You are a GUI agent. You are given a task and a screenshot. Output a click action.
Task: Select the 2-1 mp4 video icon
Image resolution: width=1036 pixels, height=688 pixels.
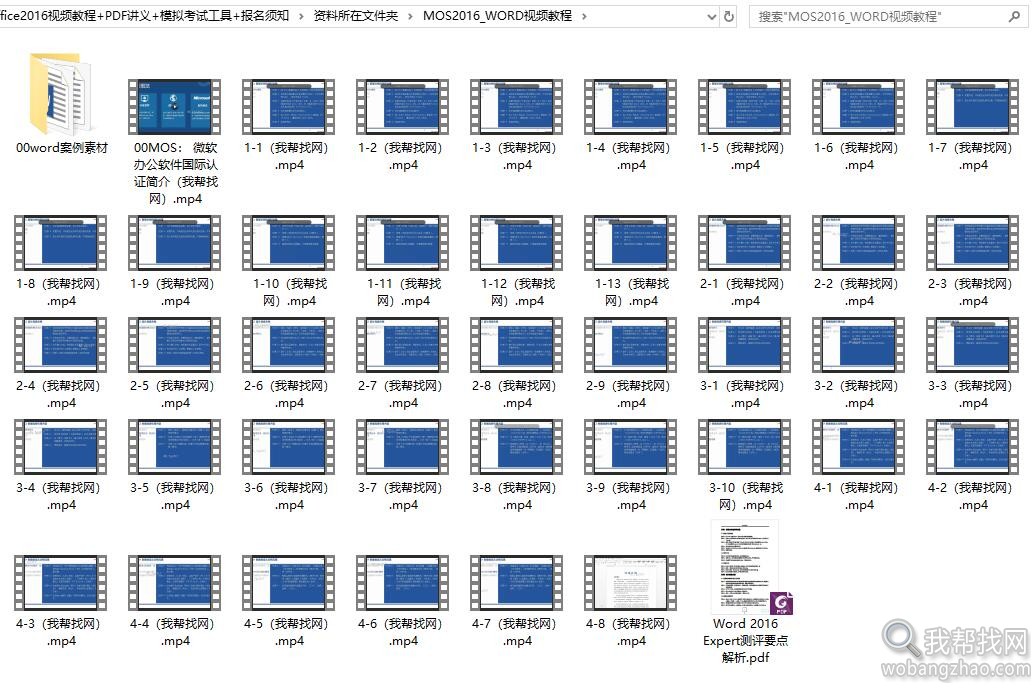(745, 243)
